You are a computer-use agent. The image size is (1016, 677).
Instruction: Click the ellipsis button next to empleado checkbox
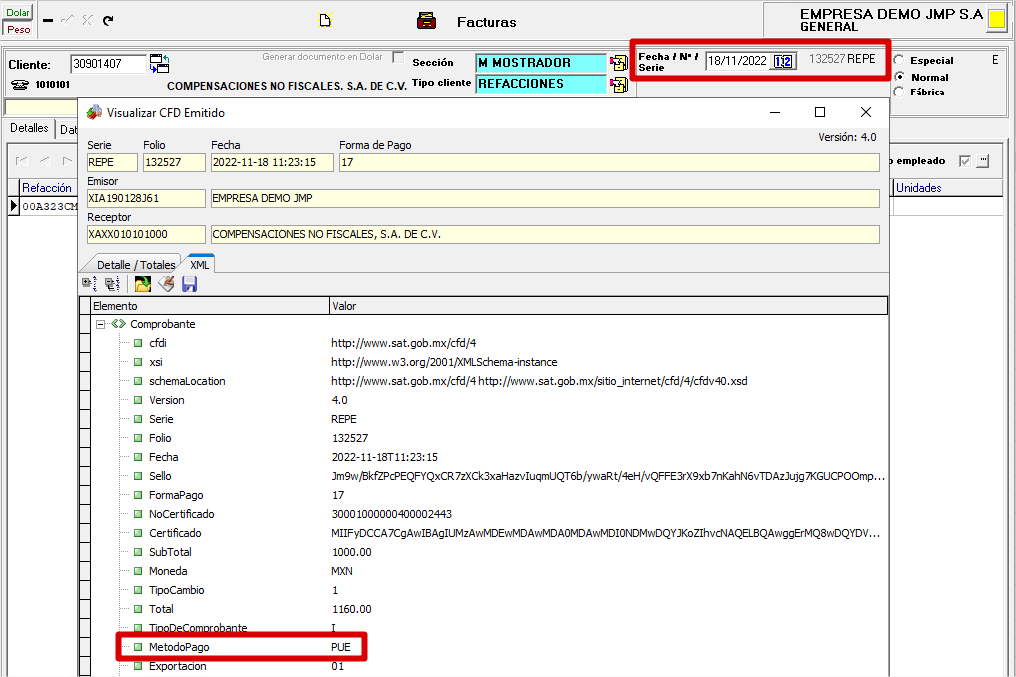tap(983, 161)
